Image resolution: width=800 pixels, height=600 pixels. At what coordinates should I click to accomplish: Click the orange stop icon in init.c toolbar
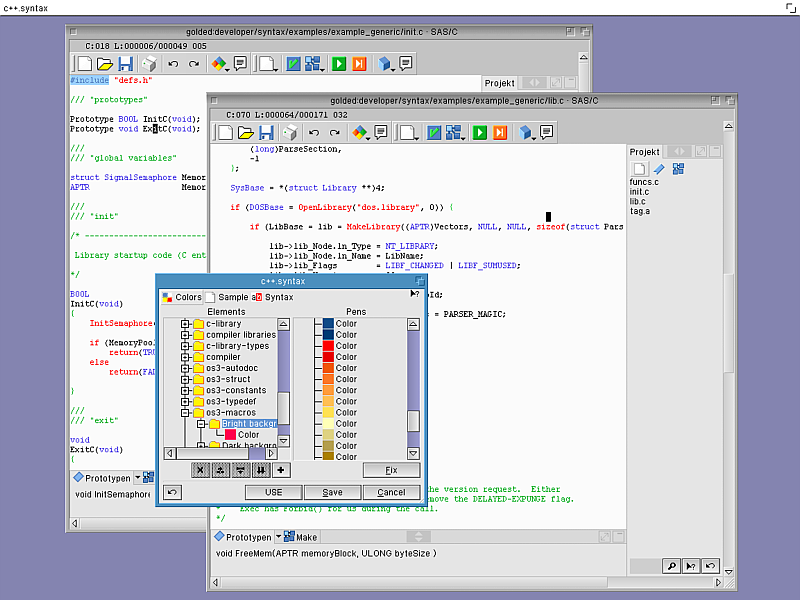[x=359, y=64]
